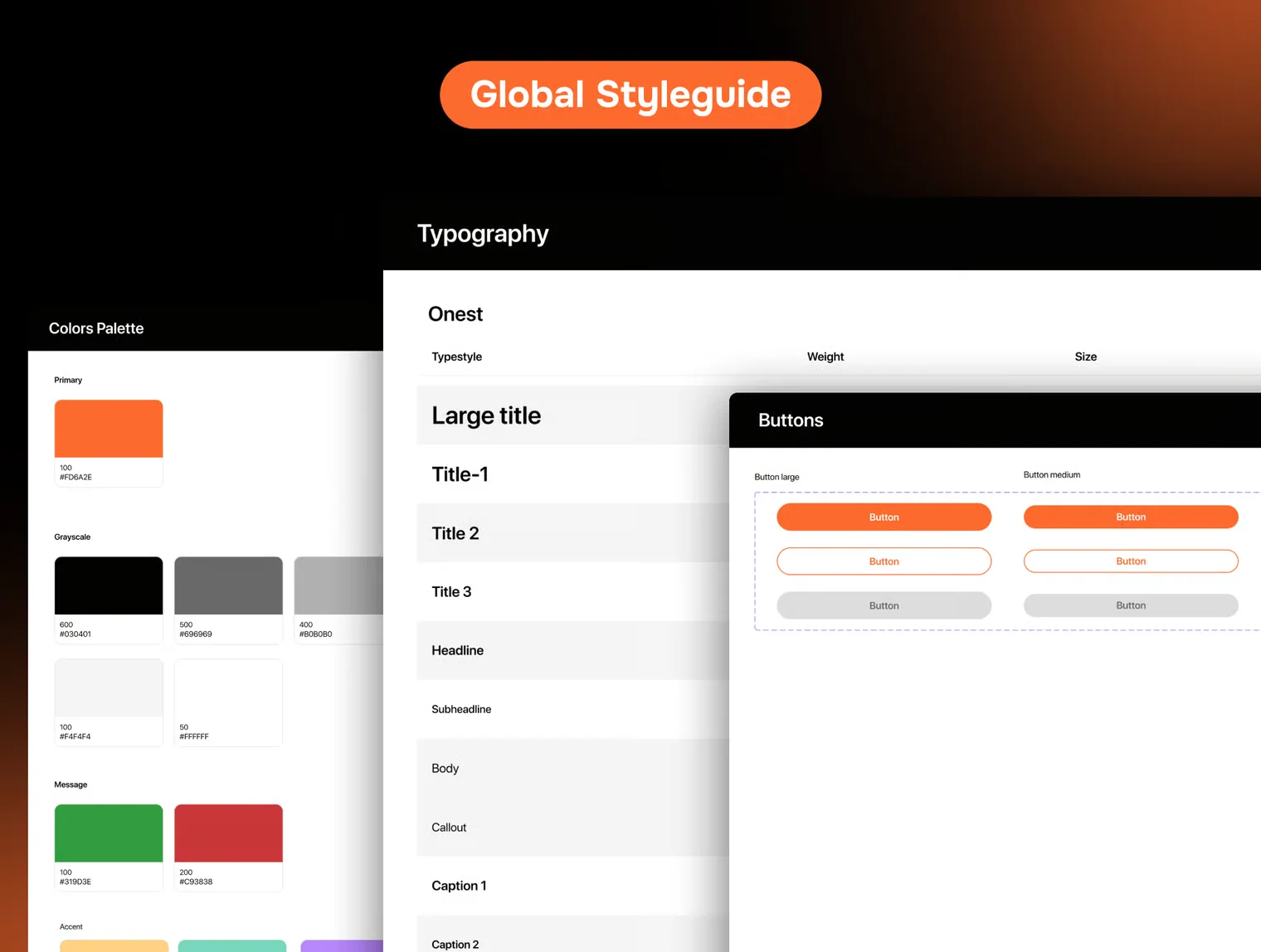Image resolution: width=1261 pixels, height=952 pixels.
Task: Click the Large title typestyle row
Action: [573, 415]
